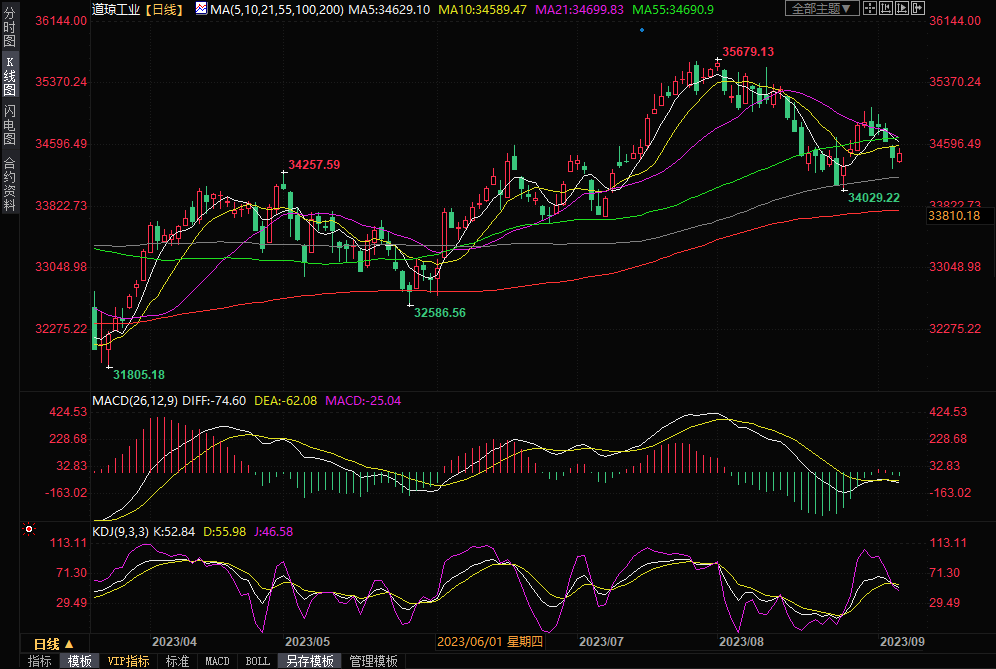
Task: Click the MACD(26,12,9) indicator label
Action: [x=137, y=400]
